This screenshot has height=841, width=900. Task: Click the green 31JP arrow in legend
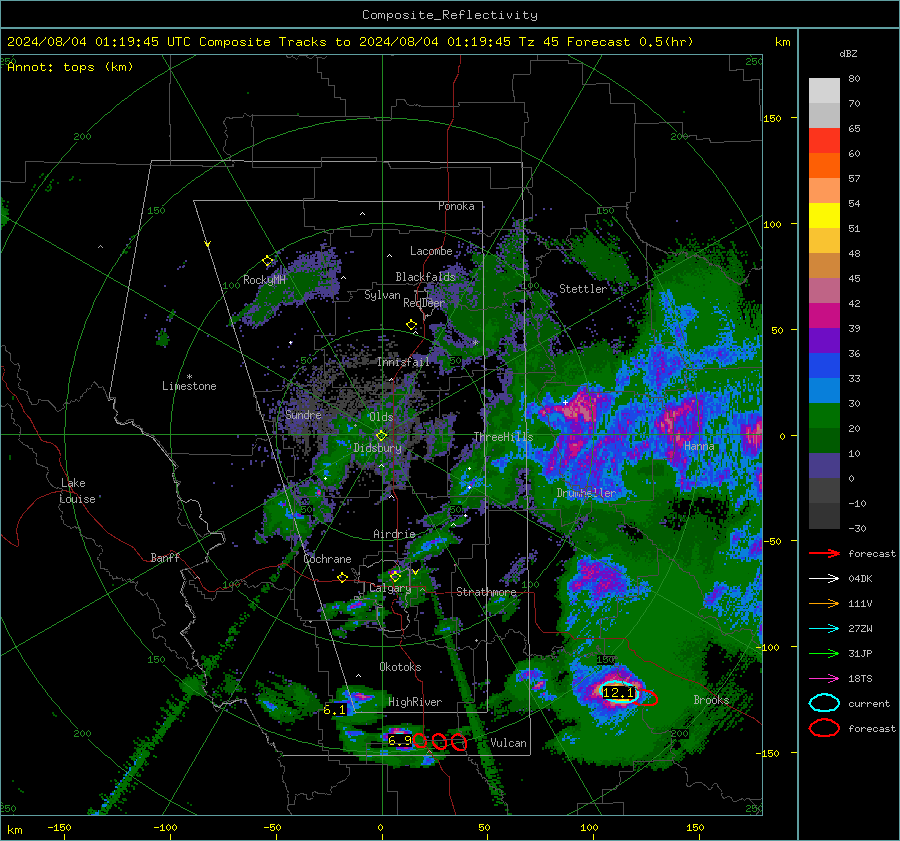click(x=824, y=653)
